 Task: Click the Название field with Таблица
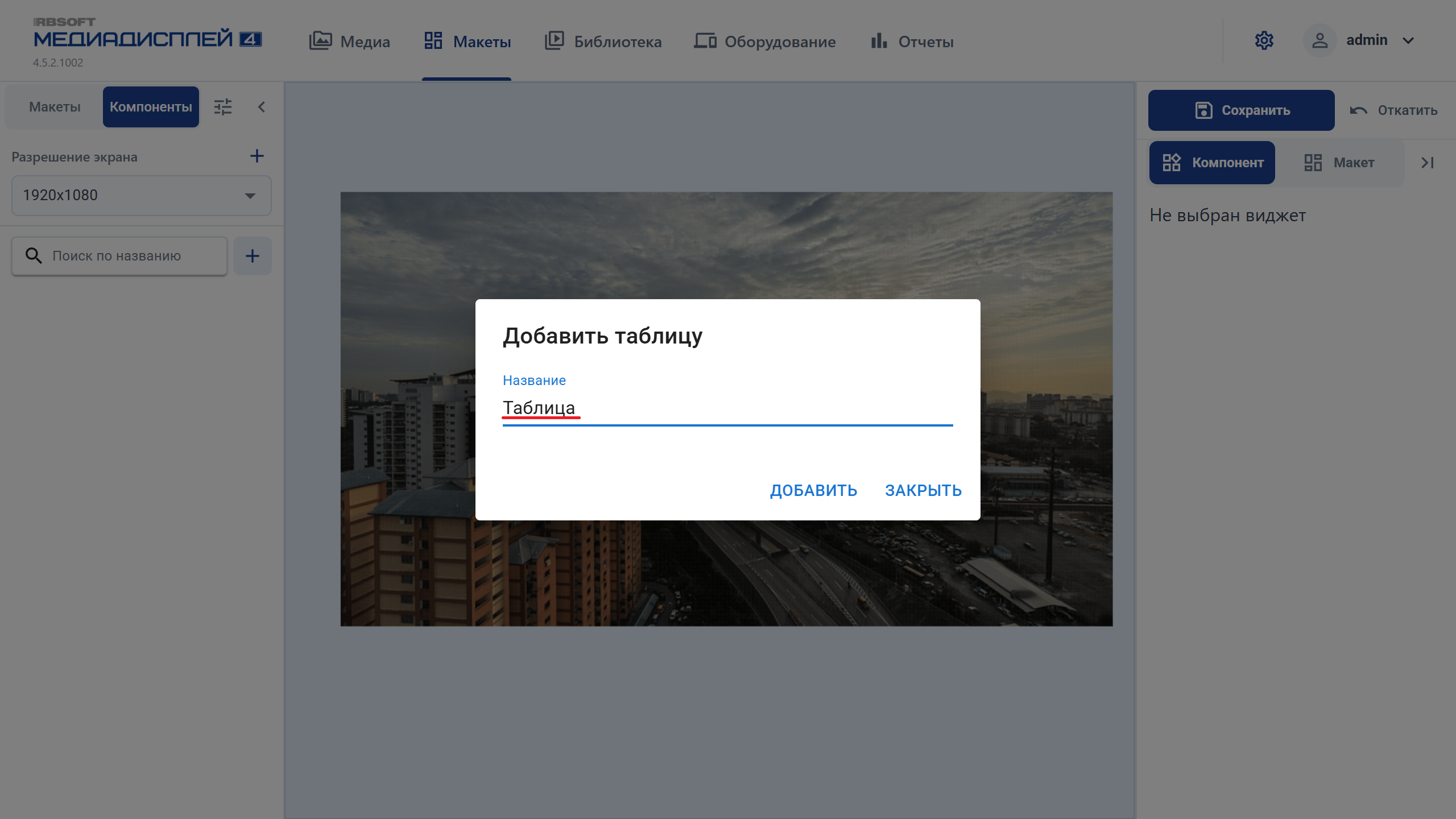(727, 408)
